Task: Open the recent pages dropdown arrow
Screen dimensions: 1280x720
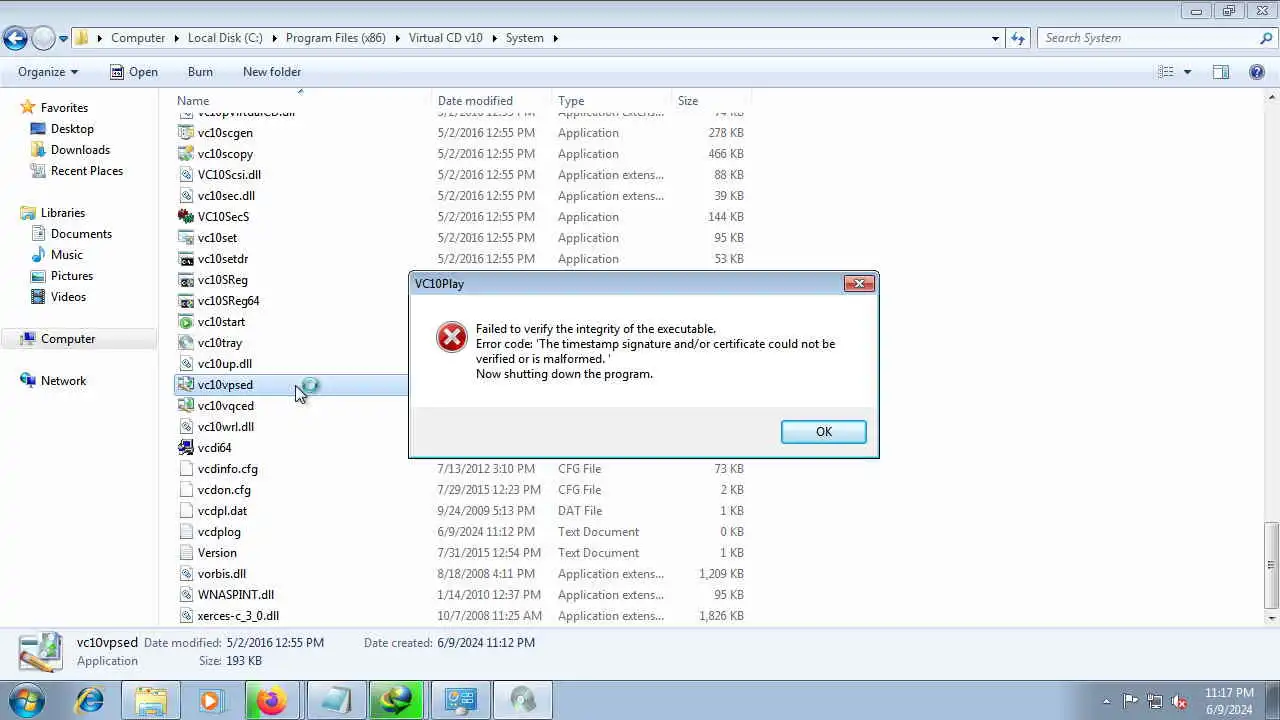Action: pyautogui.click(x=63, y=38)
